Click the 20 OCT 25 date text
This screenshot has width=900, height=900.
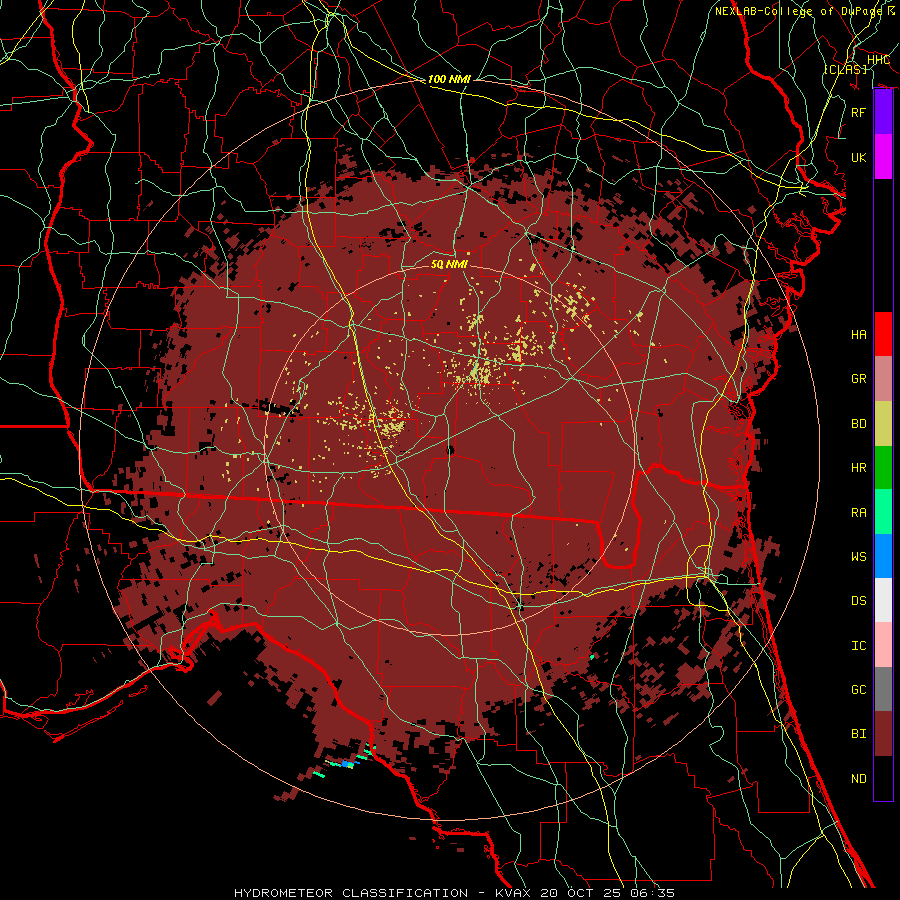pyautogui.click(x=576, y=893)
